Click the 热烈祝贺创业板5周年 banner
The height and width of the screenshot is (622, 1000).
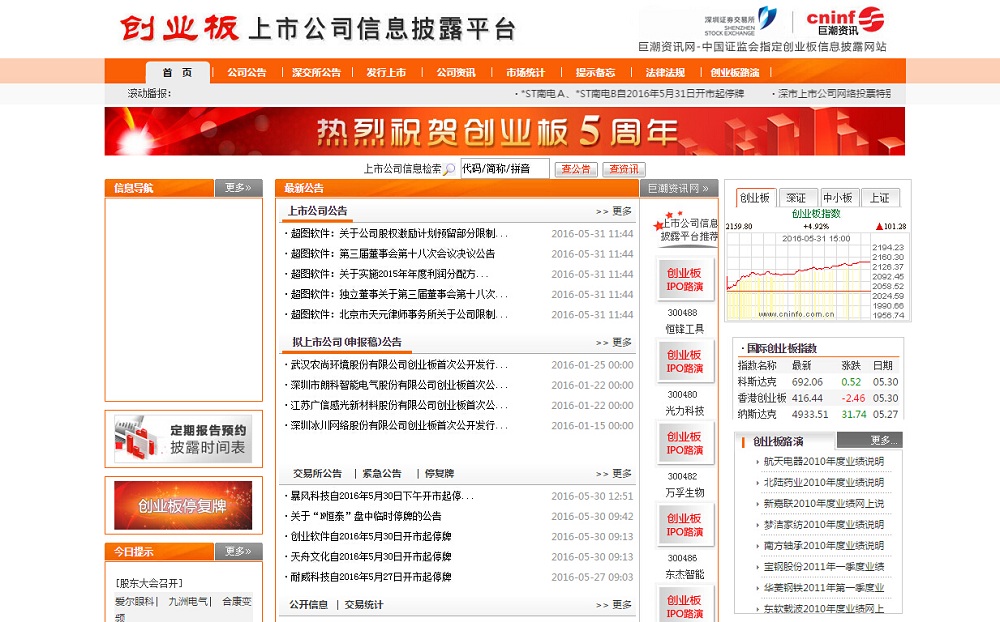(504, 131)
